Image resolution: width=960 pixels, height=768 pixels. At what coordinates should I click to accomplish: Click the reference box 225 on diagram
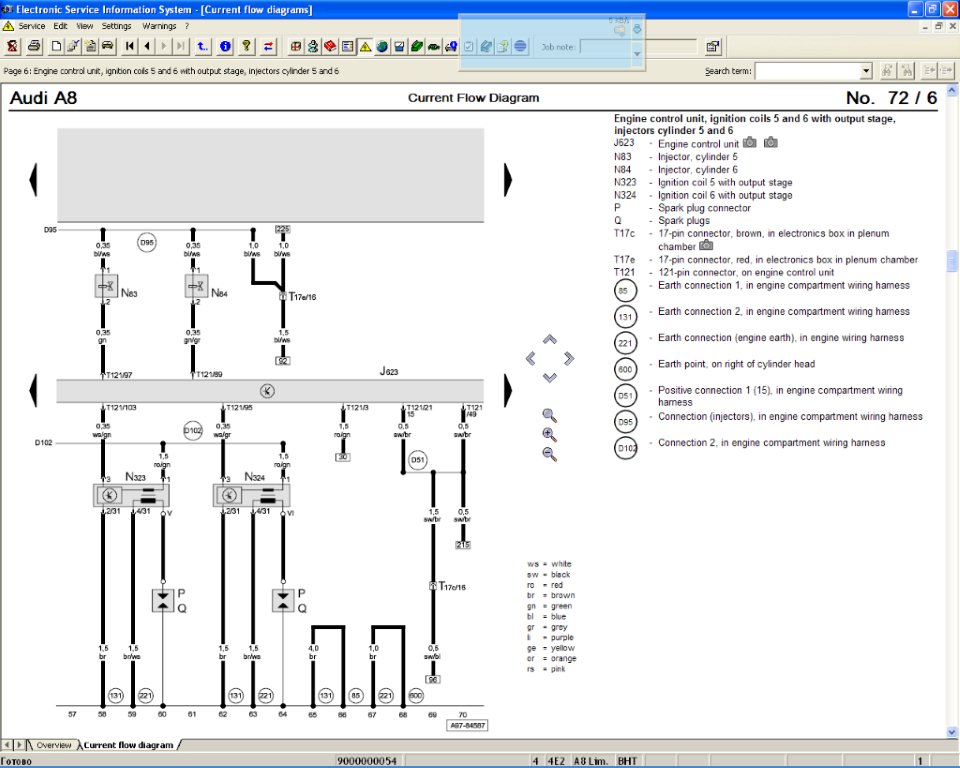[x=283, y=229]
